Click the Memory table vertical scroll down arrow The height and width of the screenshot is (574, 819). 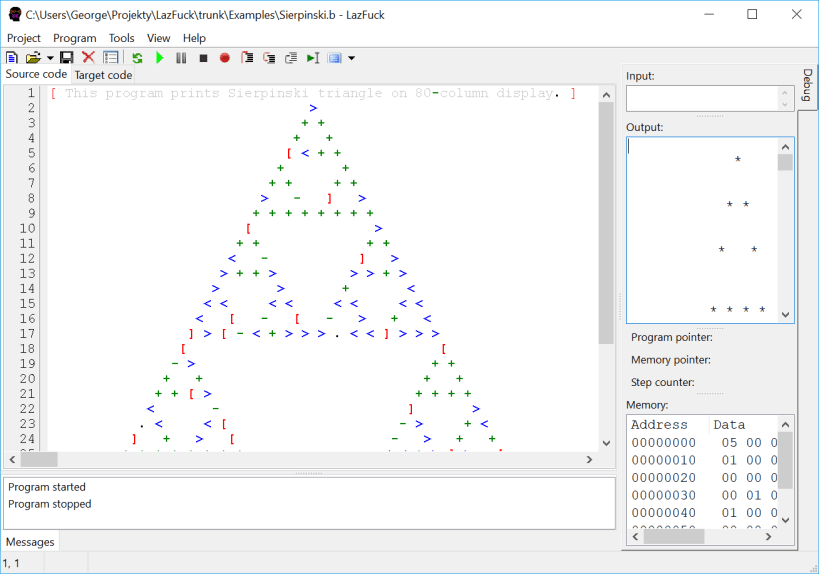pyautogui.click(x=786, y=520)
